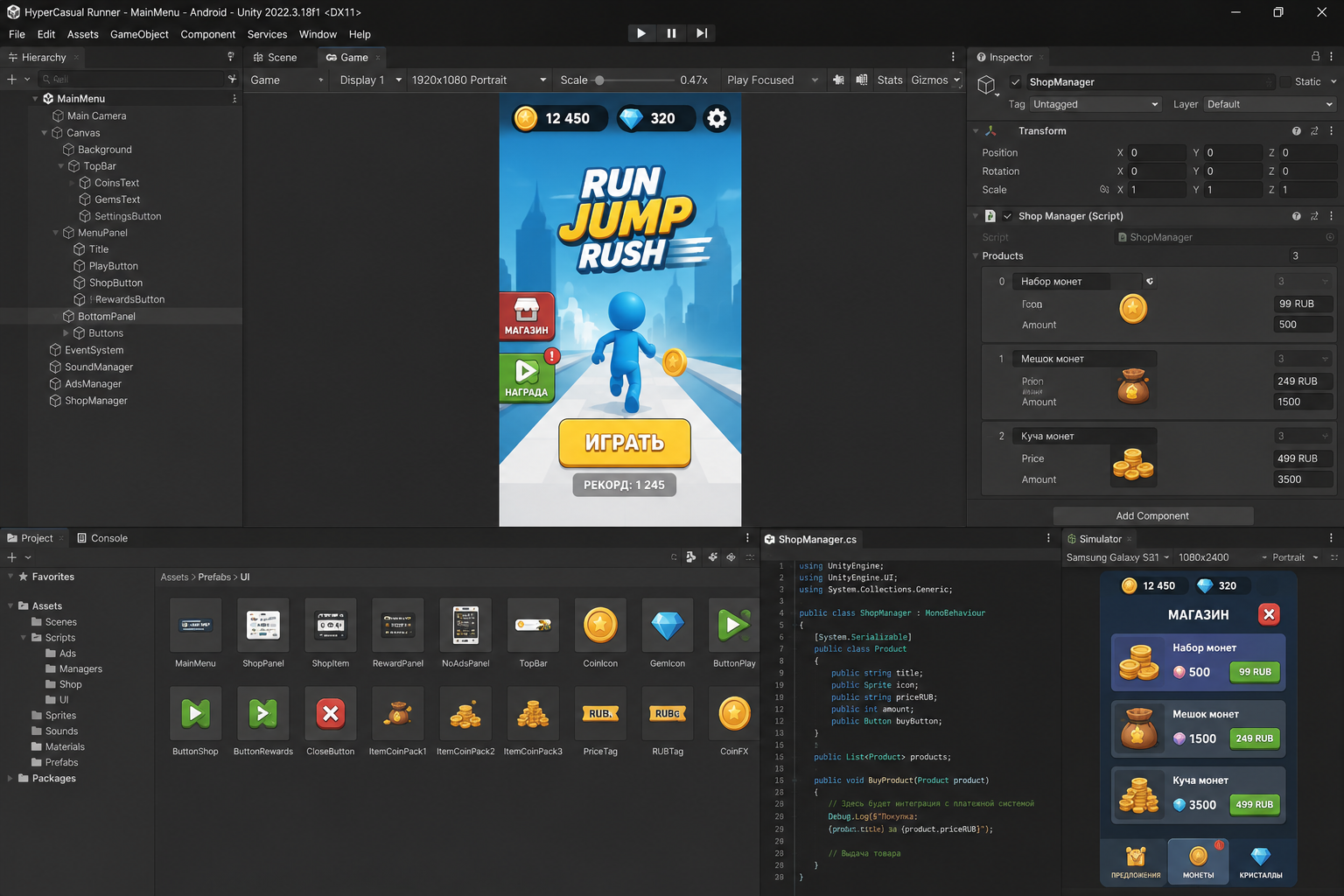1344x896 pixels.
Task: Switch to the Console tab
Action: click(x=102, y=538)
